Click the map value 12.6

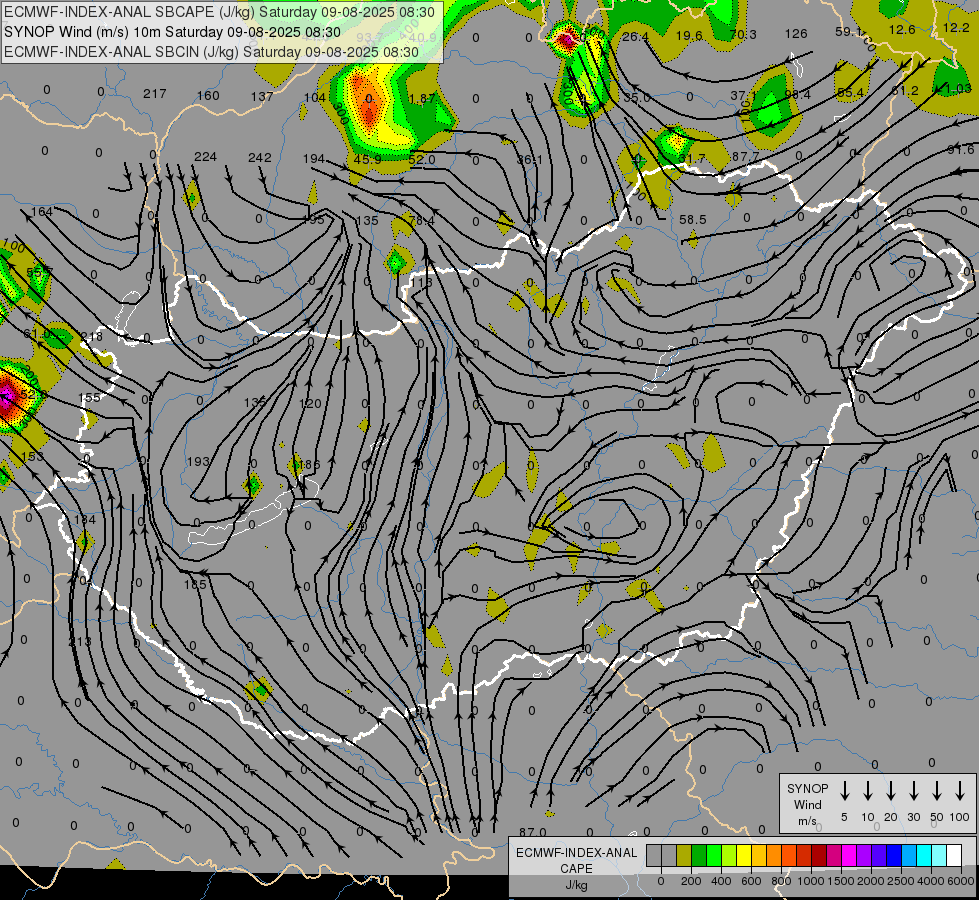click(x=902, y=29)
